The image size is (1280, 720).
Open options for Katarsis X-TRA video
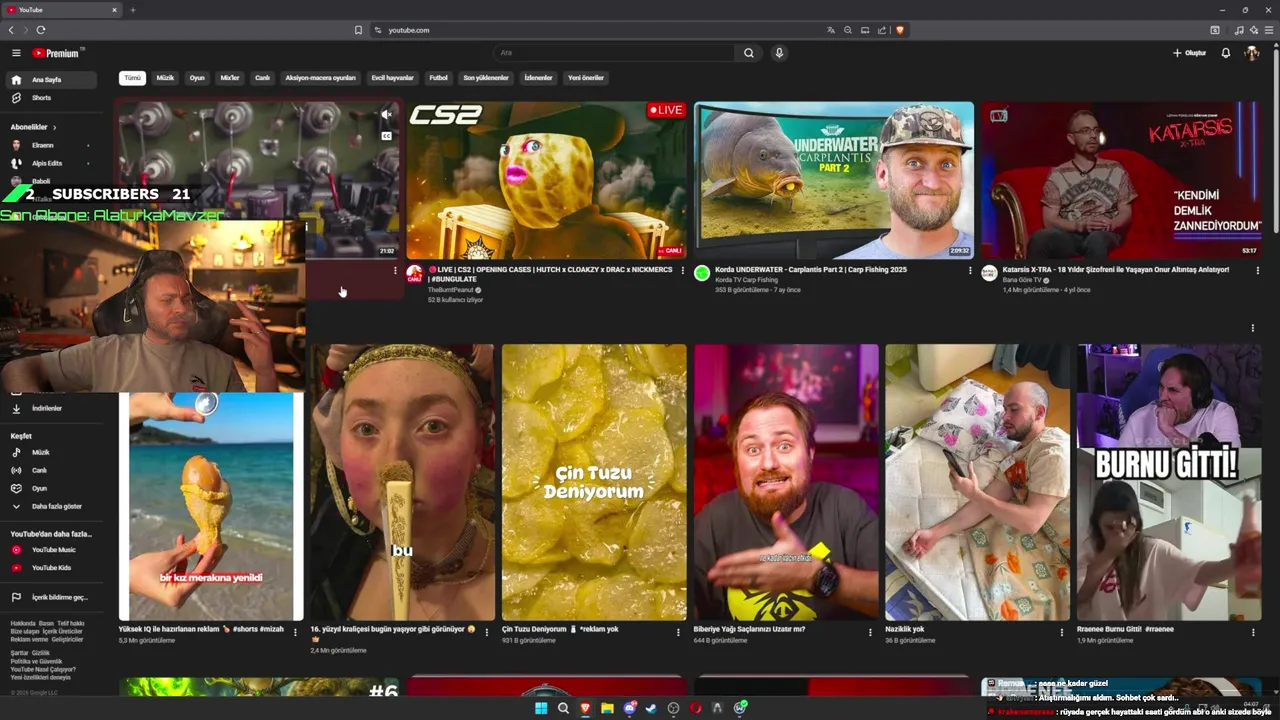click(1257, 270)
